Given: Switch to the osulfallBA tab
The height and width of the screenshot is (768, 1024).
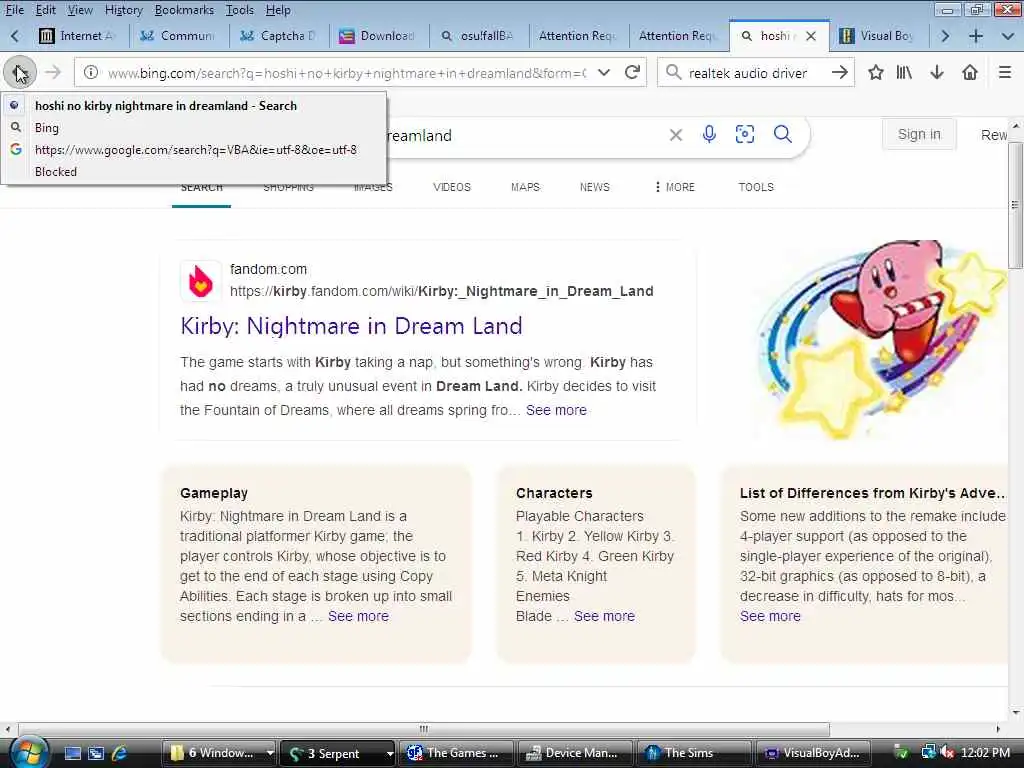Looking at the screenshot, I should tap(479, 36).
